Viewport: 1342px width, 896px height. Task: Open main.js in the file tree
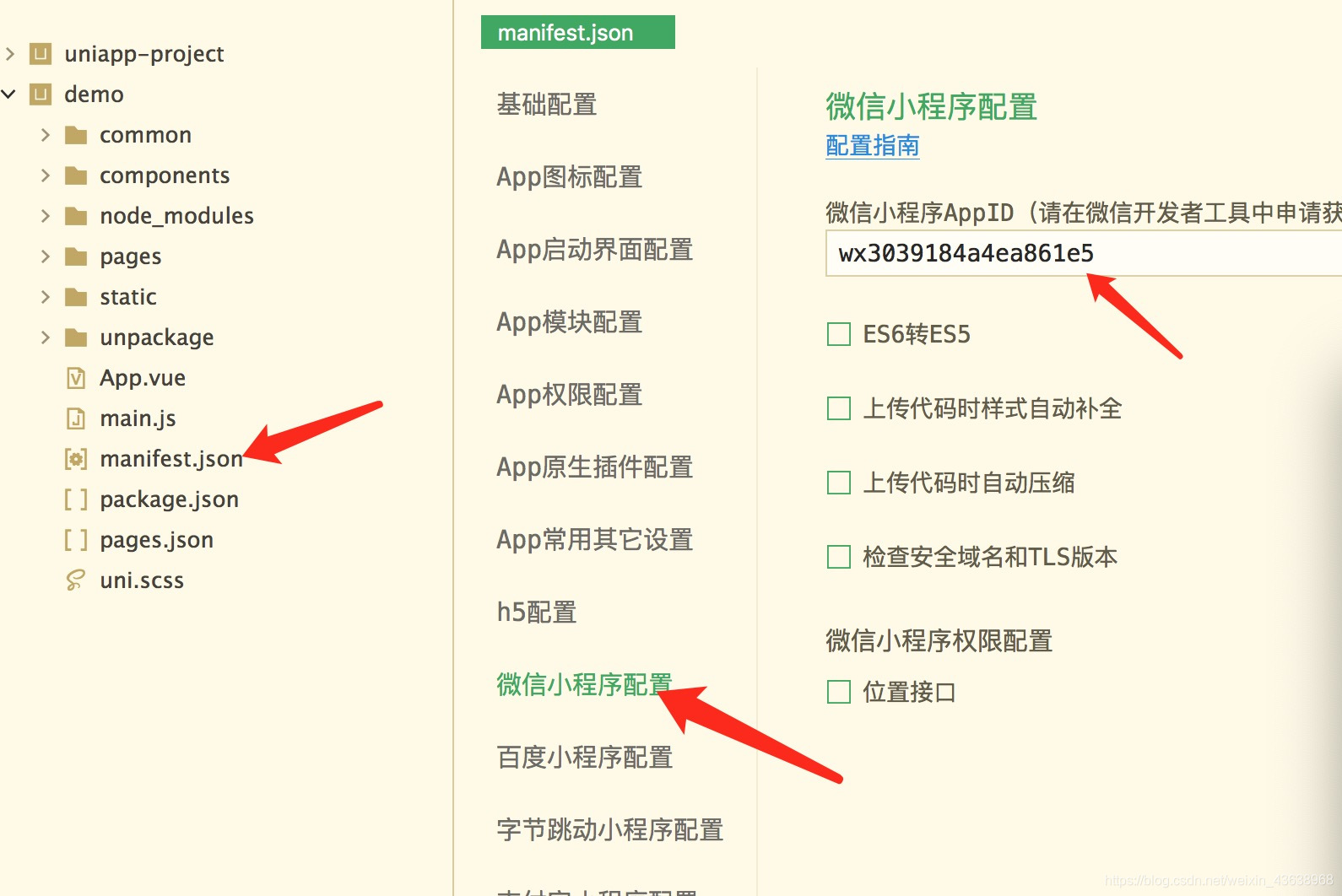pos(138,418)
